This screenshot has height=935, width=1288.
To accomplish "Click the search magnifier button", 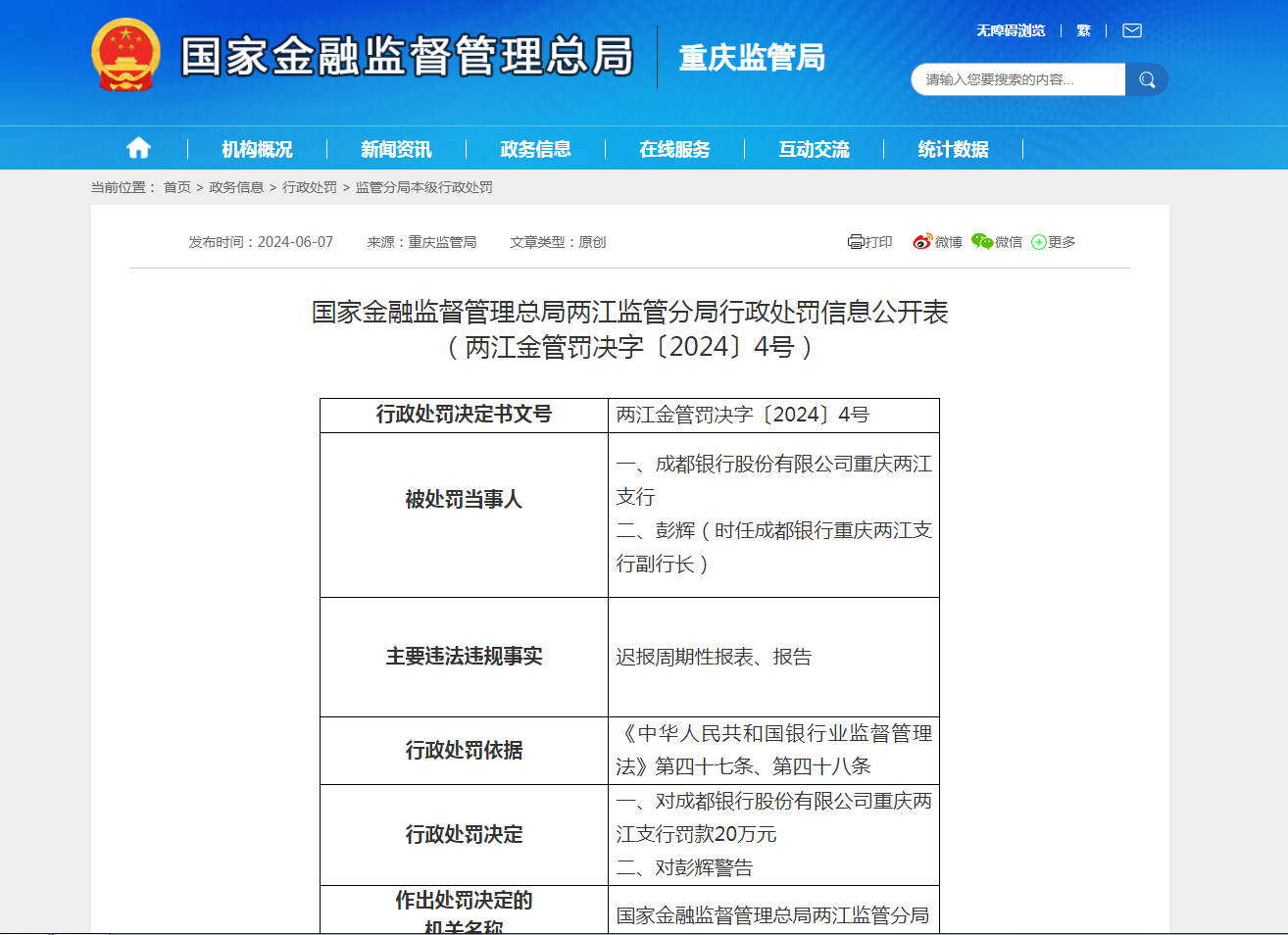I will point(1147,79).
